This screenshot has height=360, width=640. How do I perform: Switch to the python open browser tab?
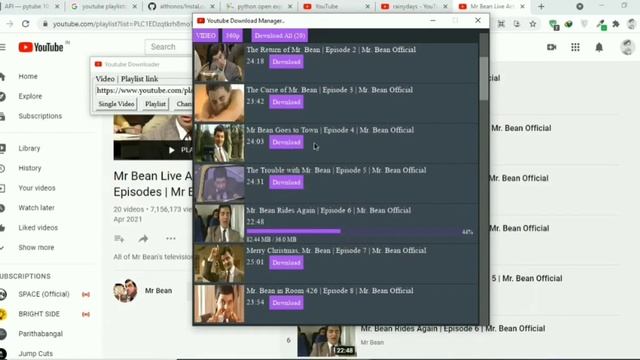[x=260, y=7]
